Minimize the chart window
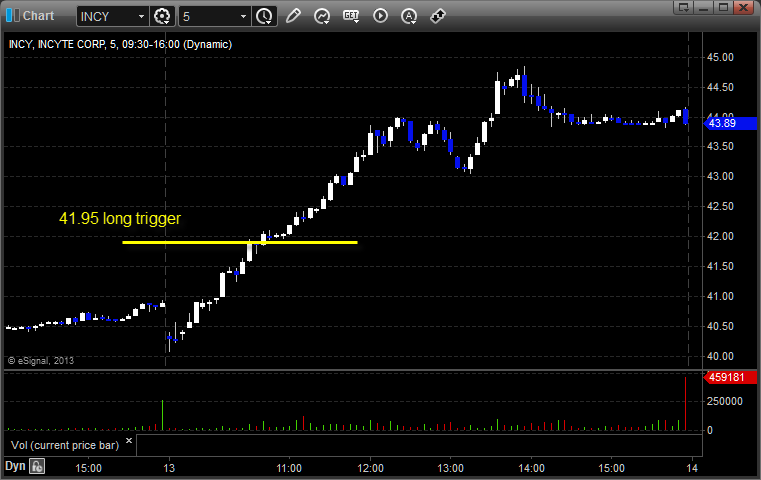 coord(704,7)
